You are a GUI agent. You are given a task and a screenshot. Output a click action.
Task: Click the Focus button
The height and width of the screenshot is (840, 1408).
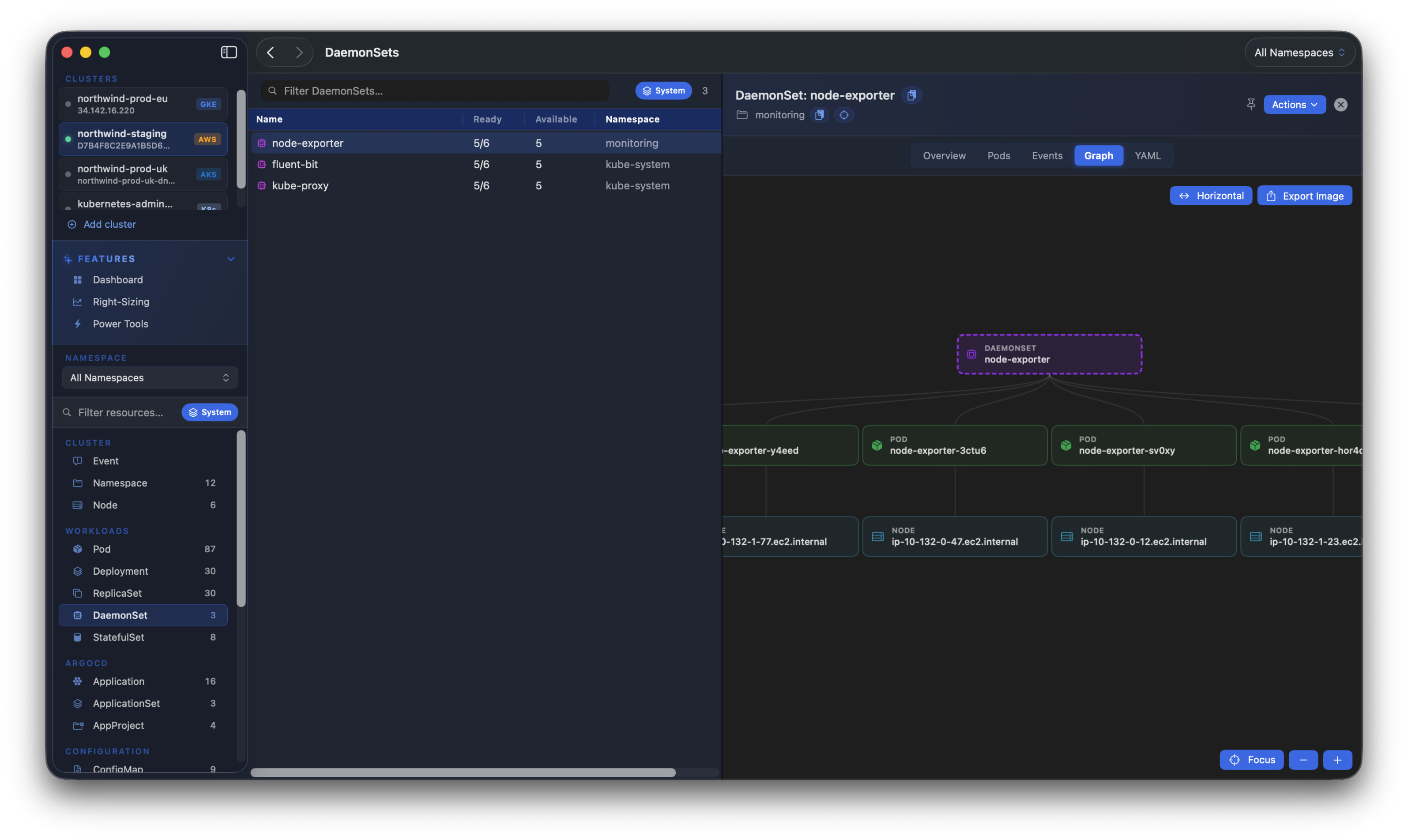(1251, 760)
